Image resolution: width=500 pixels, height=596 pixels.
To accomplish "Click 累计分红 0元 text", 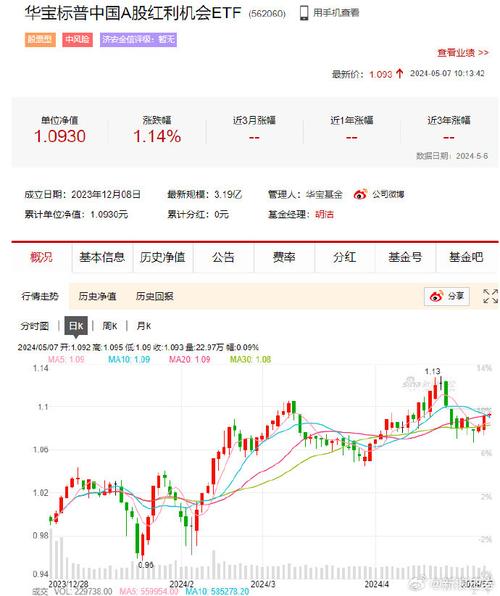I will point(198,214).
